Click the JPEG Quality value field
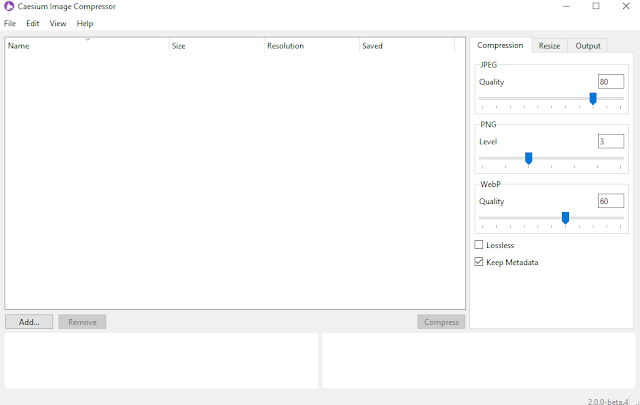Viewport: 640px width, 405px height. click(x=611, y=82)
